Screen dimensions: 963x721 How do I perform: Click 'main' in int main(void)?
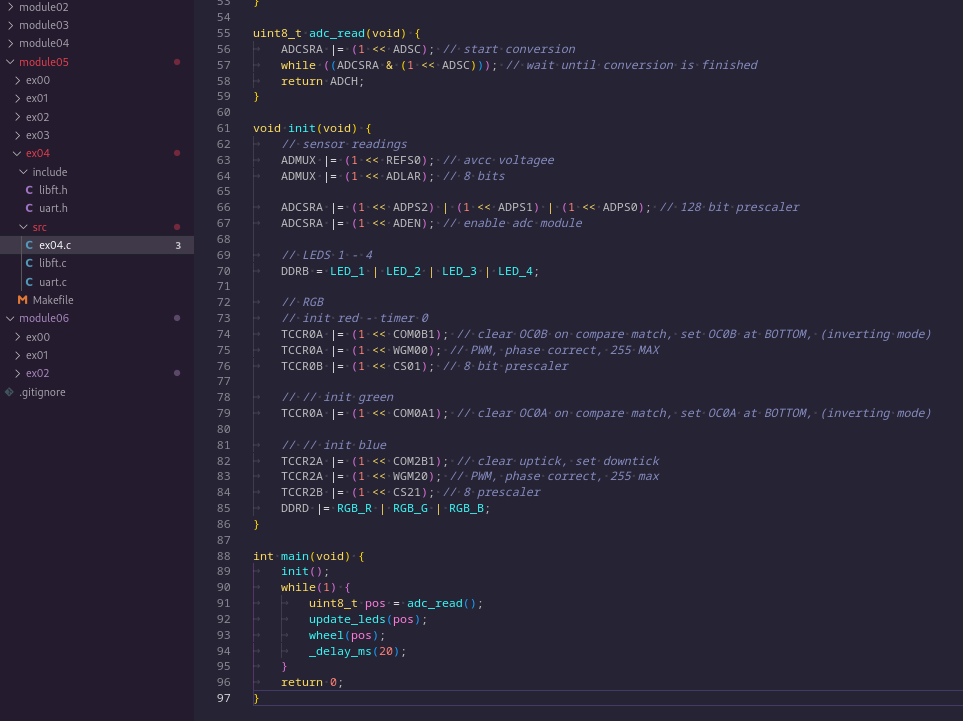click(x=295, y=556)
